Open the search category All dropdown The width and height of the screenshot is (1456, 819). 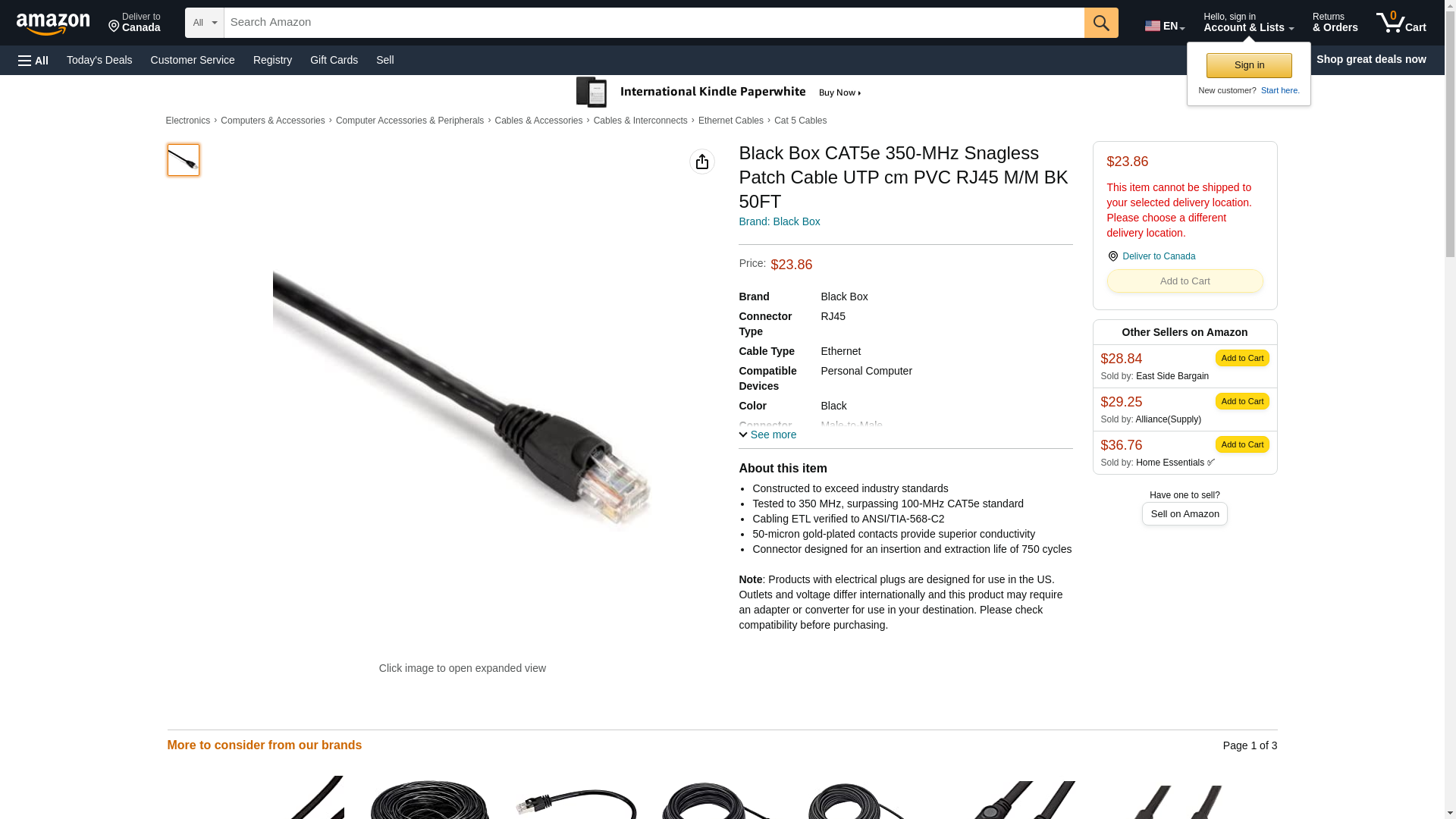(204, 23)
